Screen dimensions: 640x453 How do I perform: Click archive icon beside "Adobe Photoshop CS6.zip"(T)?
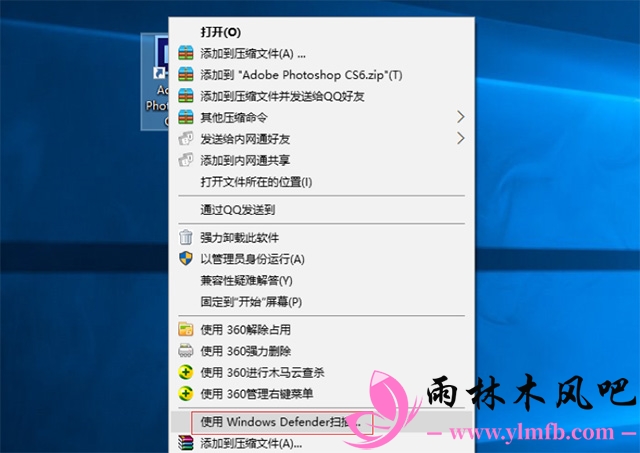[x=186, y=75]
